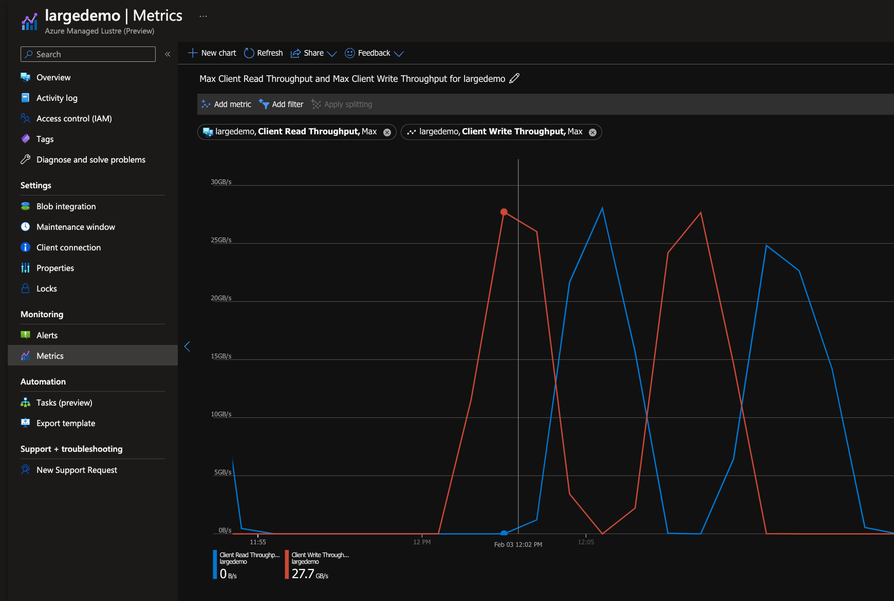Click the red Client Write data point marker
This screenshot has width=894, height=601.
(x=504, y=212)
